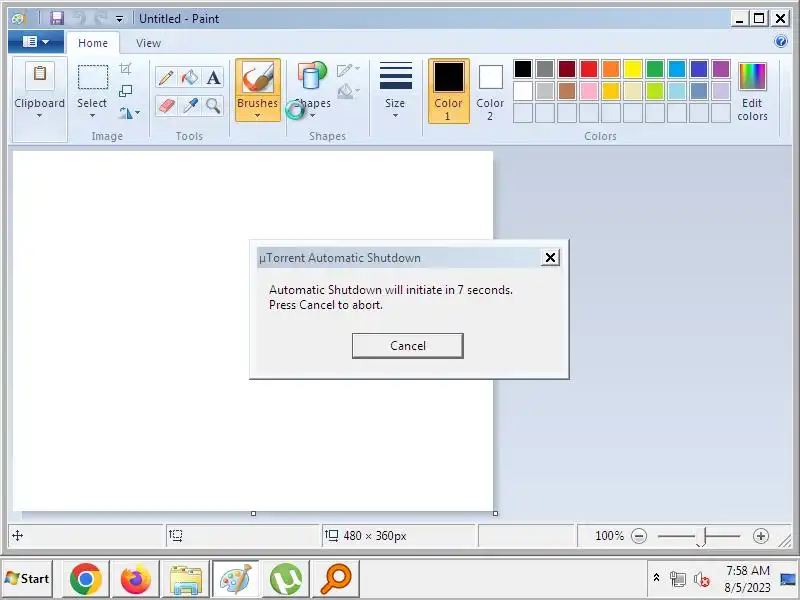
Task: Open Google Chrome from the taskbar
Action: pyautogui.click(x=85, y=579)
